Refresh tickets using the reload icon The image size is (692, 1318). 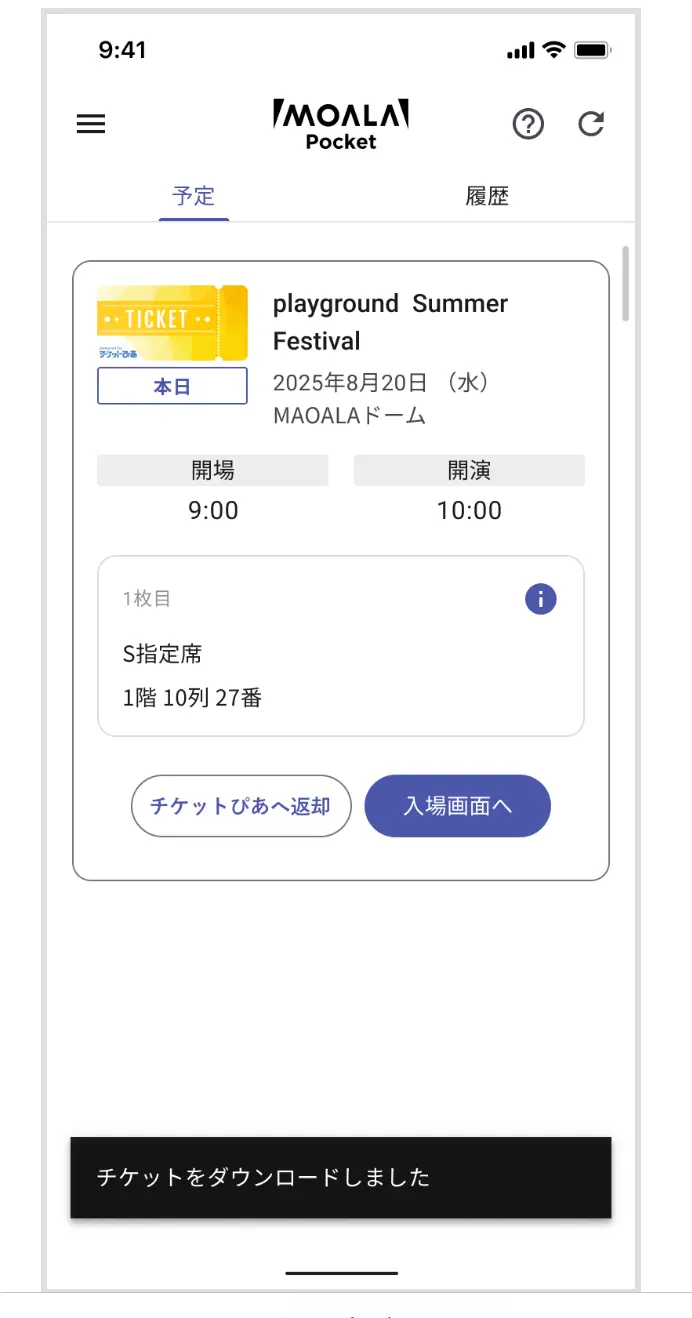(x=591, y=124)
